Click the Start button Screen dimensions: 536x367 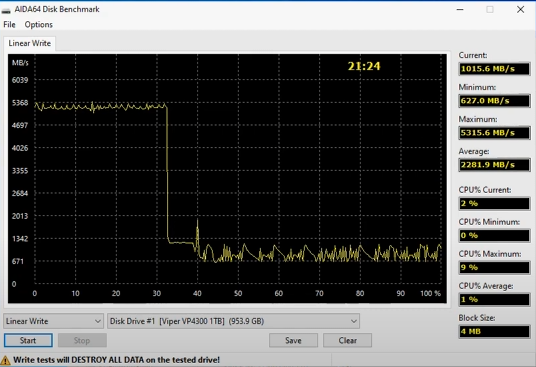(28, 340)
